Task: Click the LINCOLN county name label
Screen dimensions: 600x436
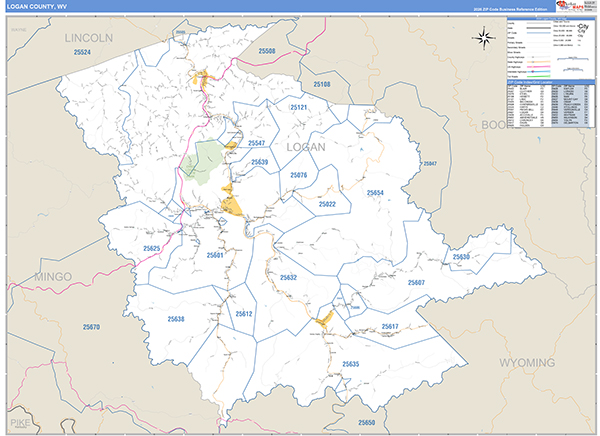Action: [88, 38]
